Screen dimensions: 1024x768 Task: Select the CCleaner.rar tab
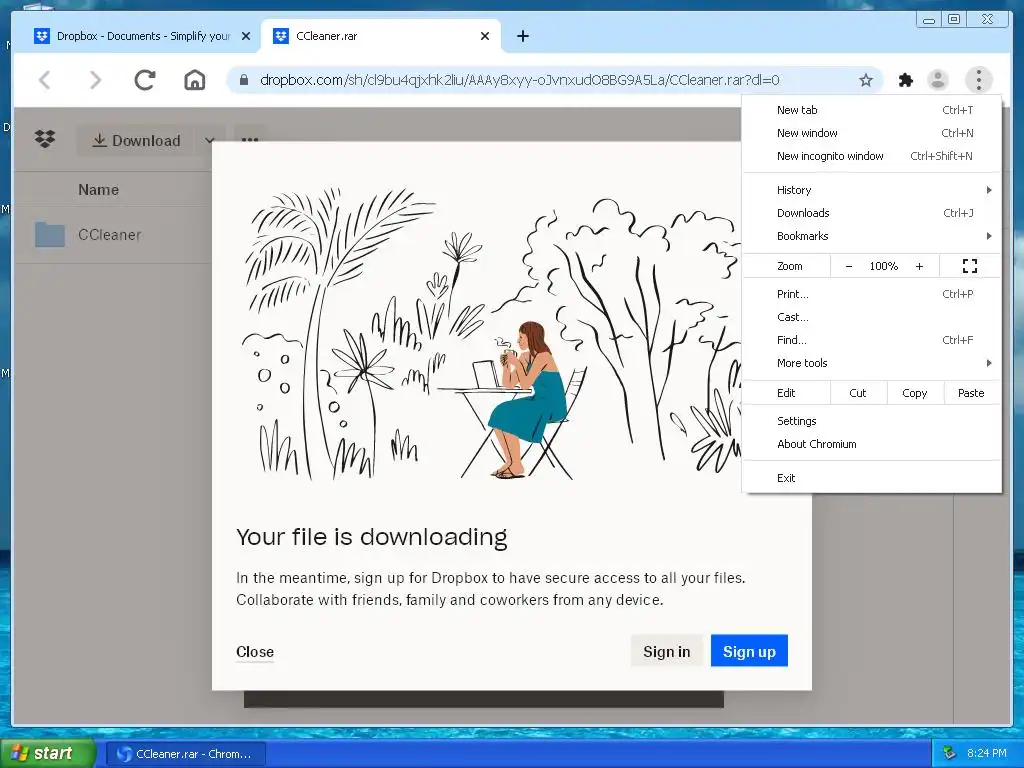[x=380, y=36]
